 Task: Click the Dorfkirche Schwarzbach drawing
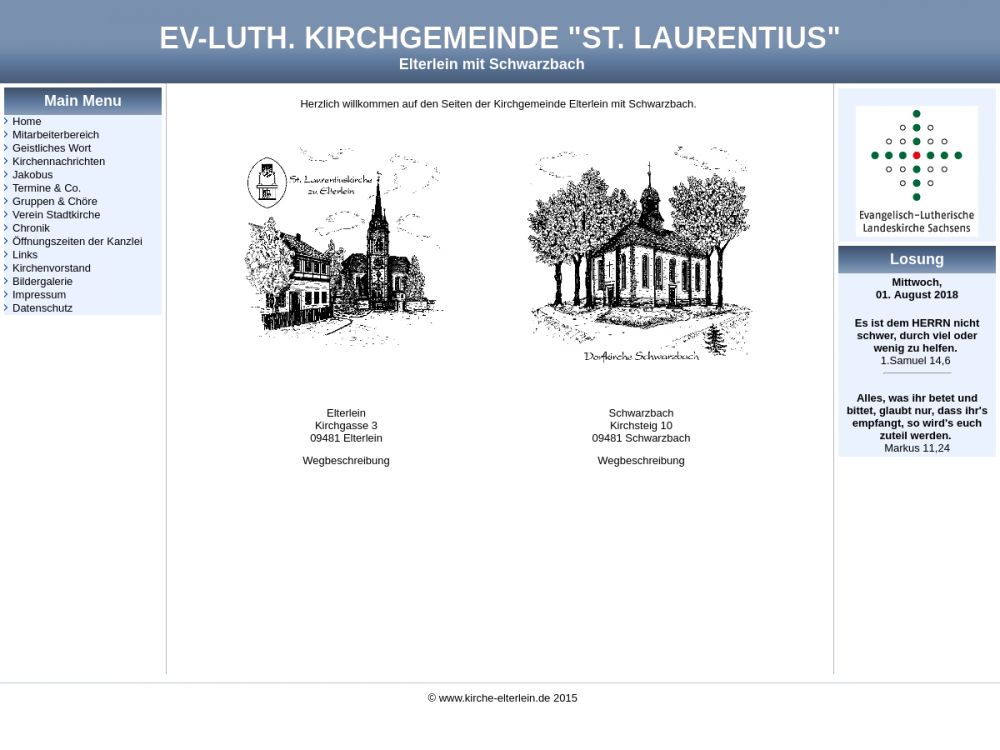[640, 255]
